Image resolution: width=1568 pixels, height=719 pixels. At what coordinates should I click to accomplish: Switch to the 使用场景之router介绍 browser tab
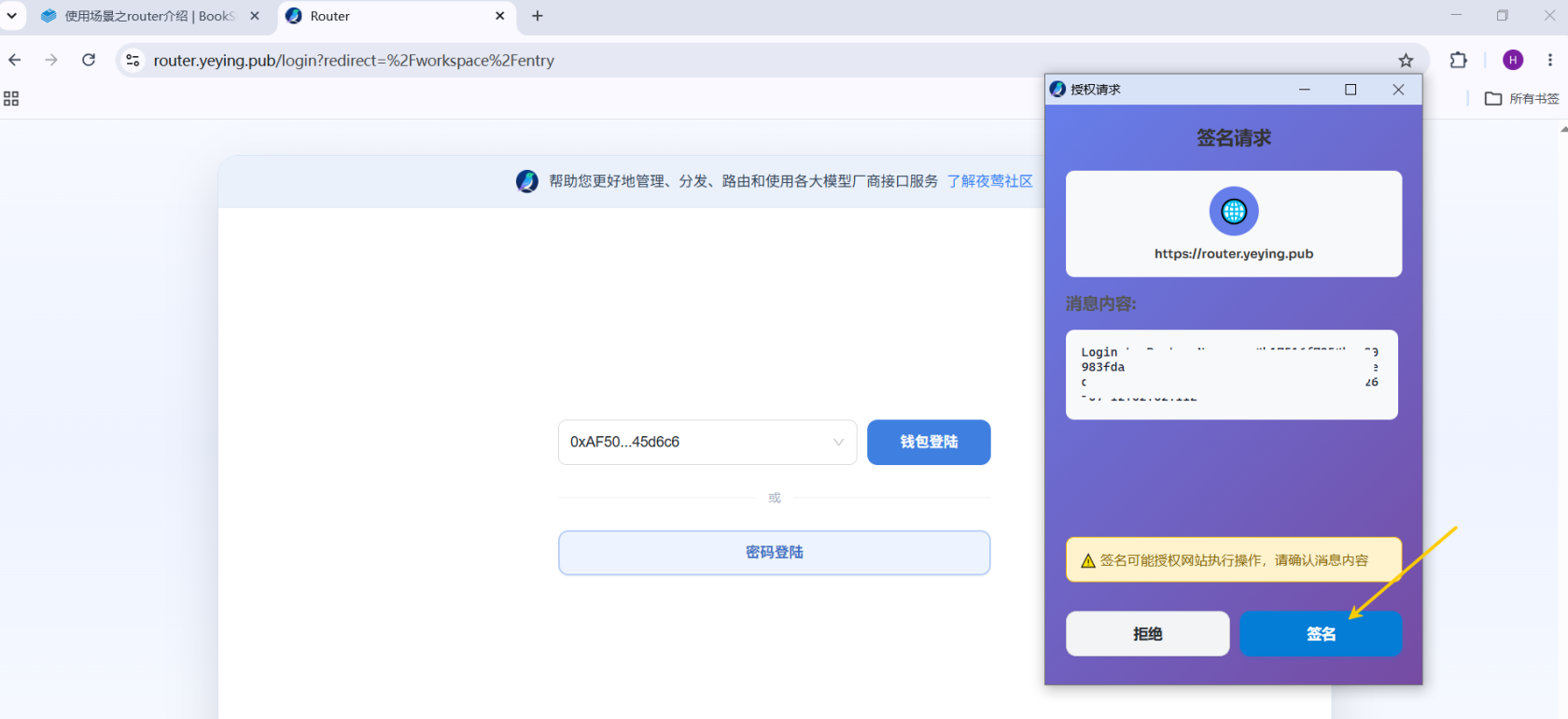[x=149, y=16]
